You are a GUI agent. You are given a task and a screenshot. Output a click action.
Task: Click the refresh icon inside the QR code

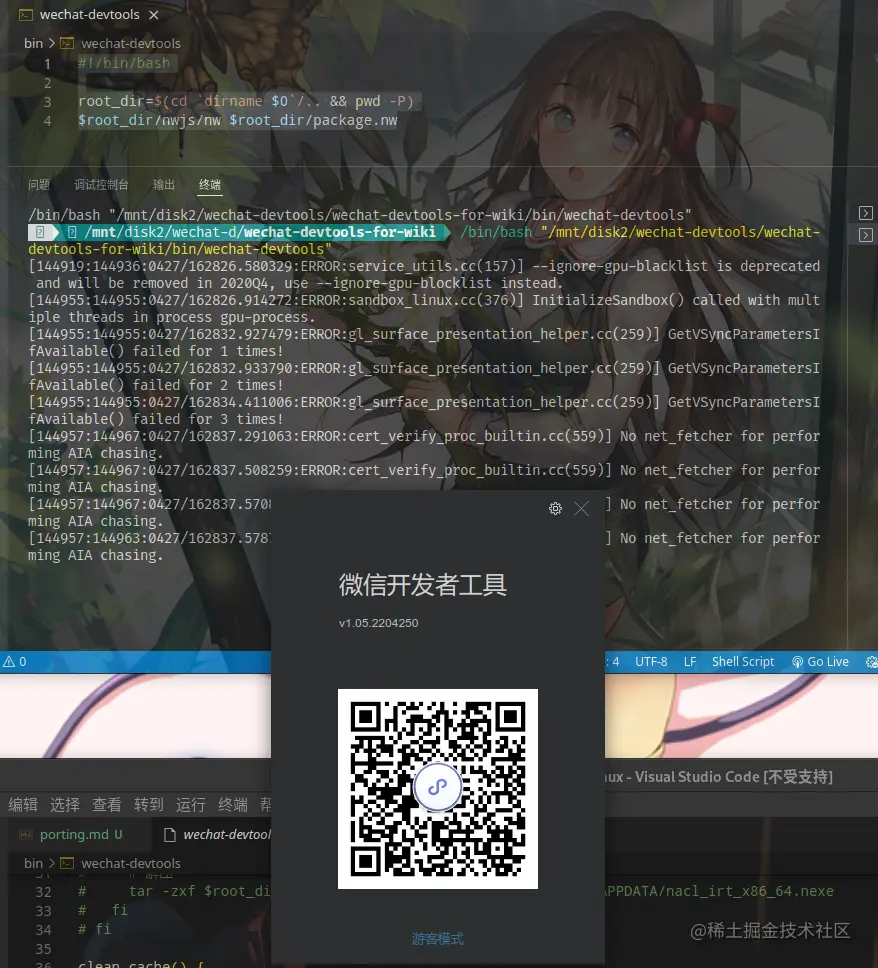(437, 788)
